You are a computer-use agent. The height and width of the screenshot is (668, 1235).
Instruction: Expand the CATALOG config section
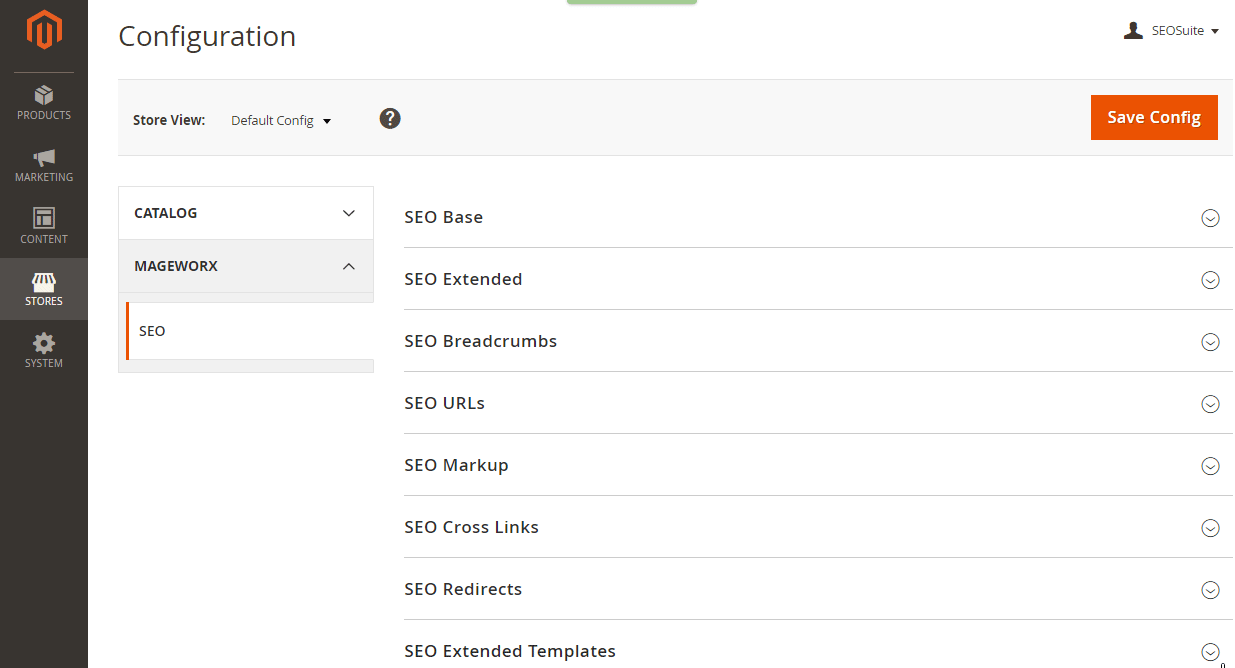point(246,213)
